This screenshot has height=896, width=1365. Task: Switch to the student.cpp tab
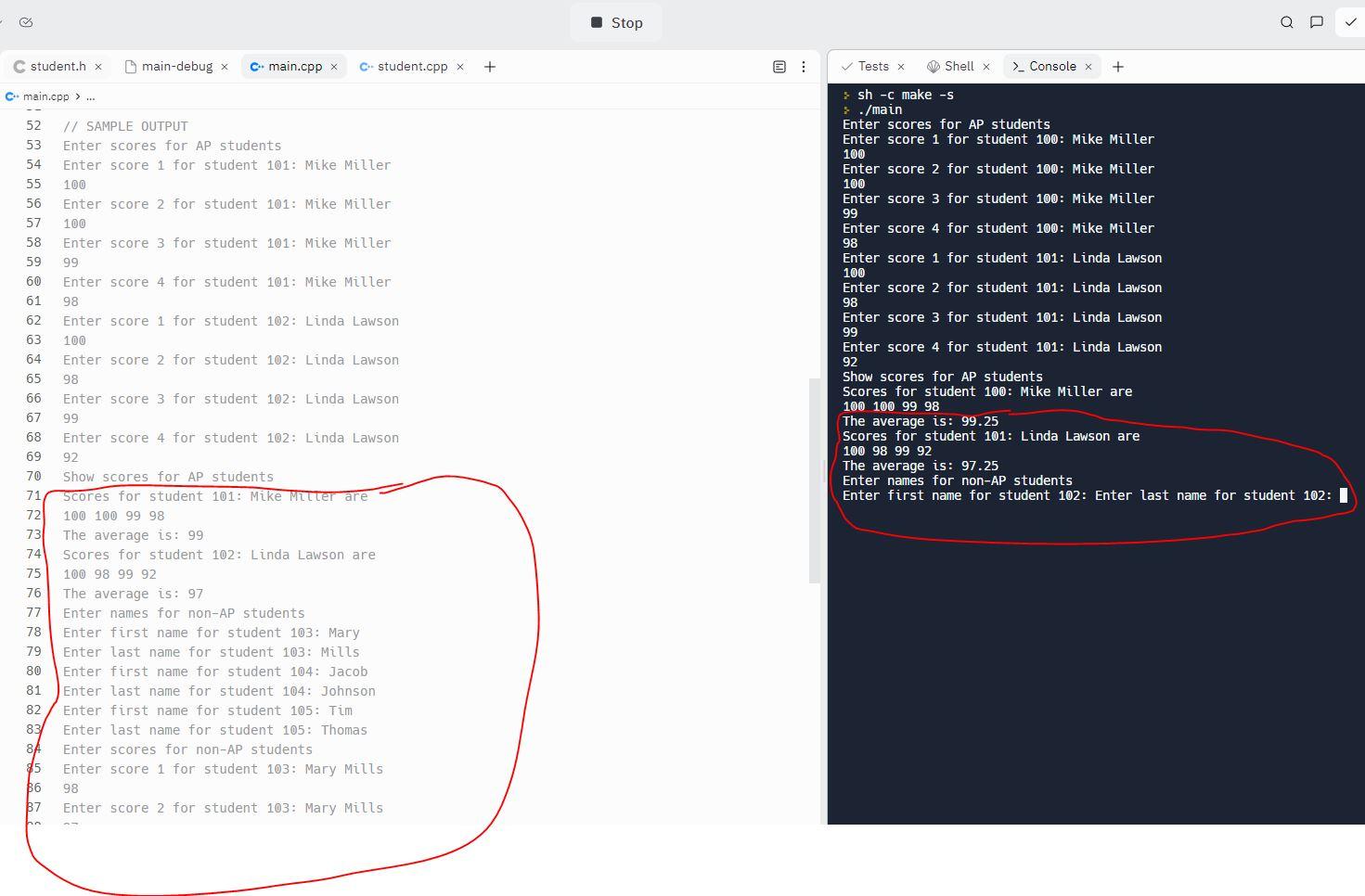411,66
